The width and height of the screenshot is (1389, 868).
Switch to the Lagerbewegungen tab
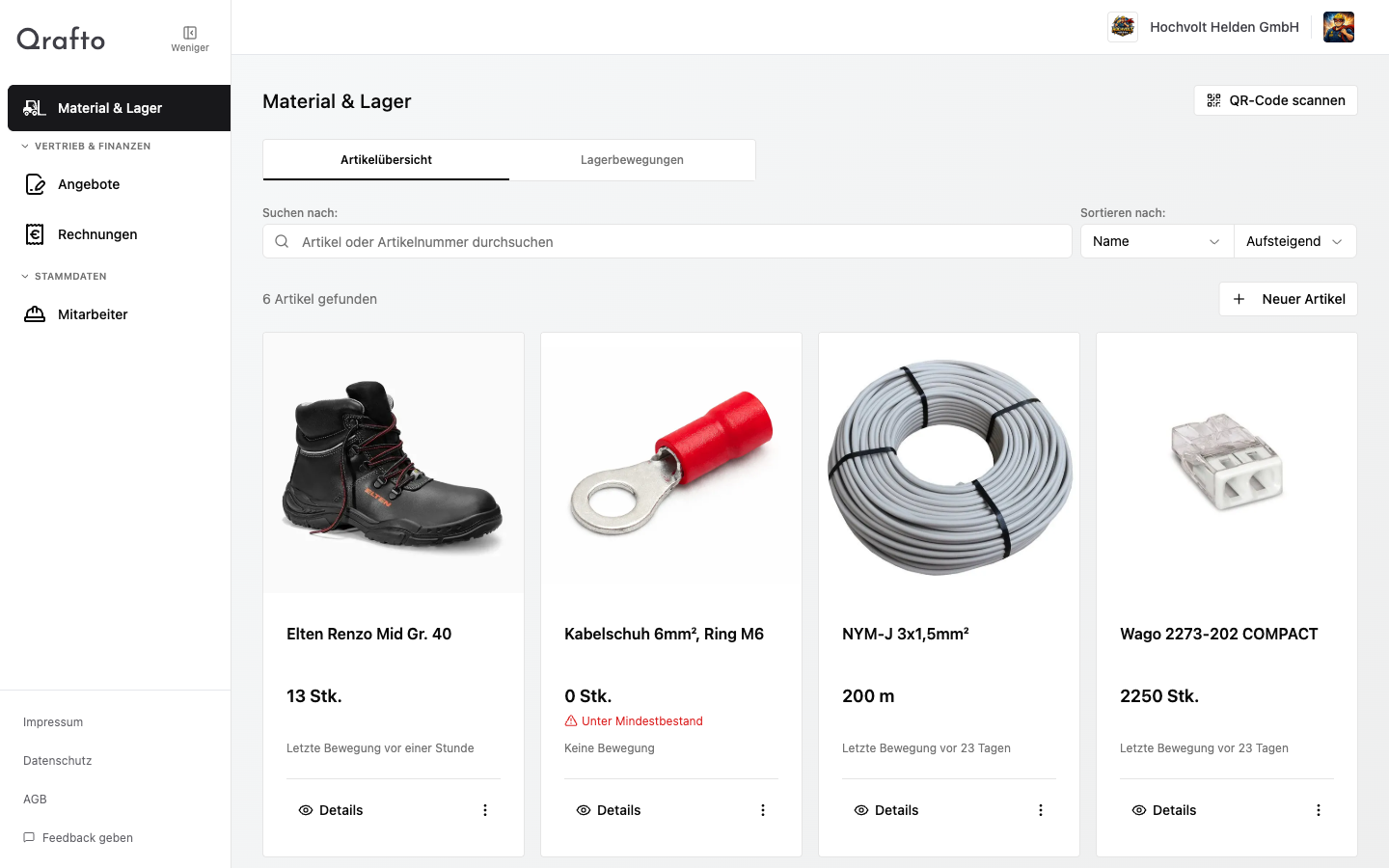click(632, 160)
